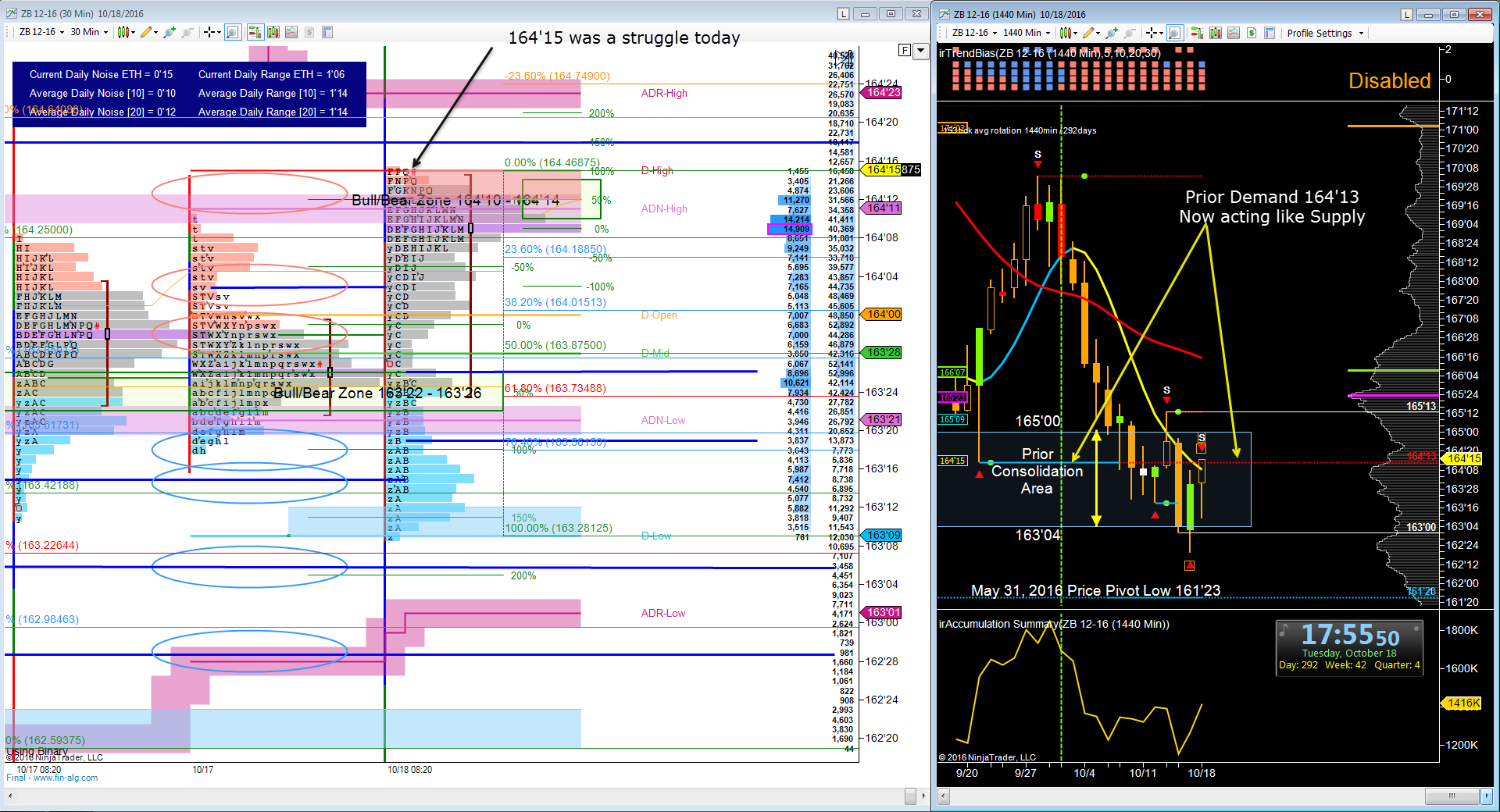
Task: Click the scroll-left arrow in 1440 Min window
Action: click(944, 796)
